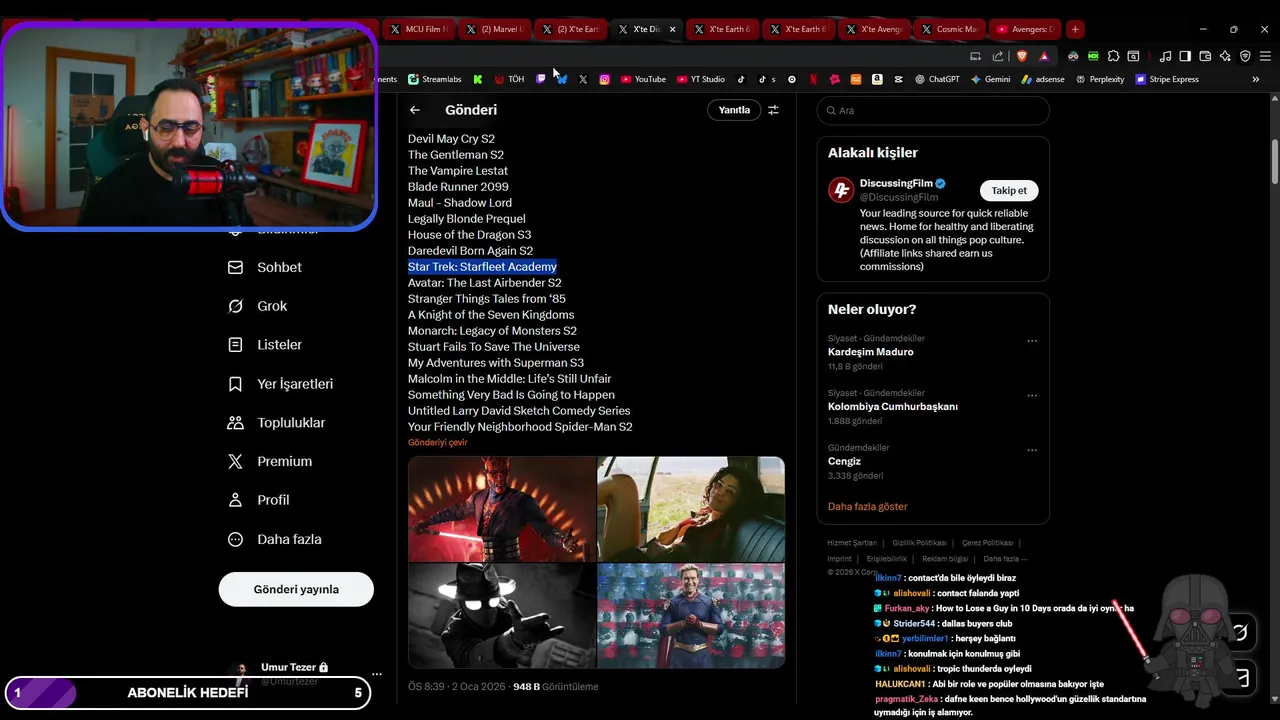1280x720 pixels.
Task: Click Gönderiyi çevir translate link
Action: click(x=437, y=442)
